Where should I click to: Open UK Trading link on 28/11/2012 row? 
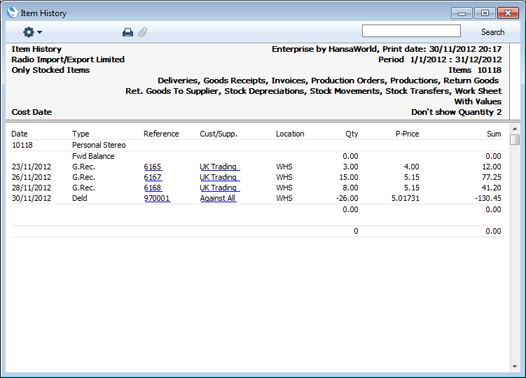(219, 187)
